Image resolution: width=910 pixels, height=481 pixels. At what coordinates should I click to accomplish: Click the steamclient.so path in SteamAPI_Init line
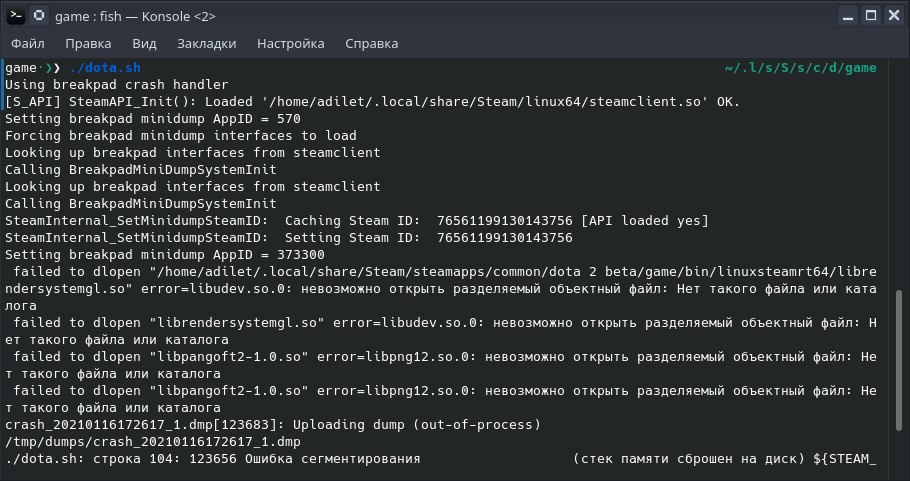[485, 102]
